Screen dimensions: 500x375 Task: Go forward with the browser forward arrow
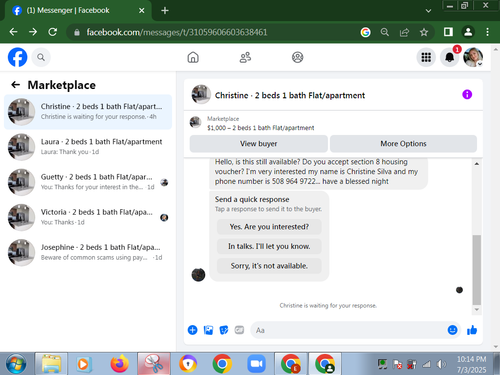[33, 32]
